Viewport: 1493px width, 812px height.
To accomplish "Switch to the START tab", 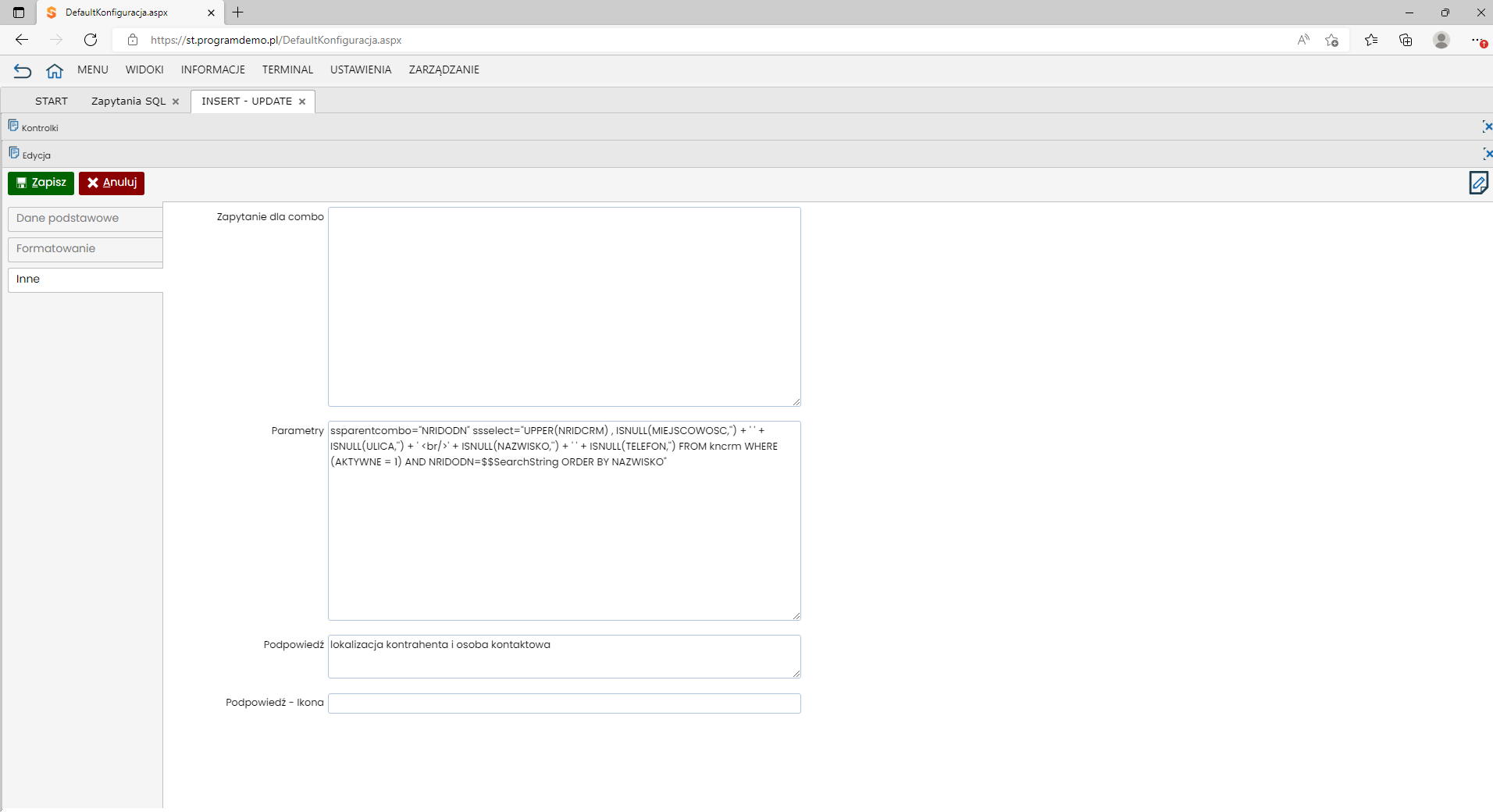I will [52, 101].
